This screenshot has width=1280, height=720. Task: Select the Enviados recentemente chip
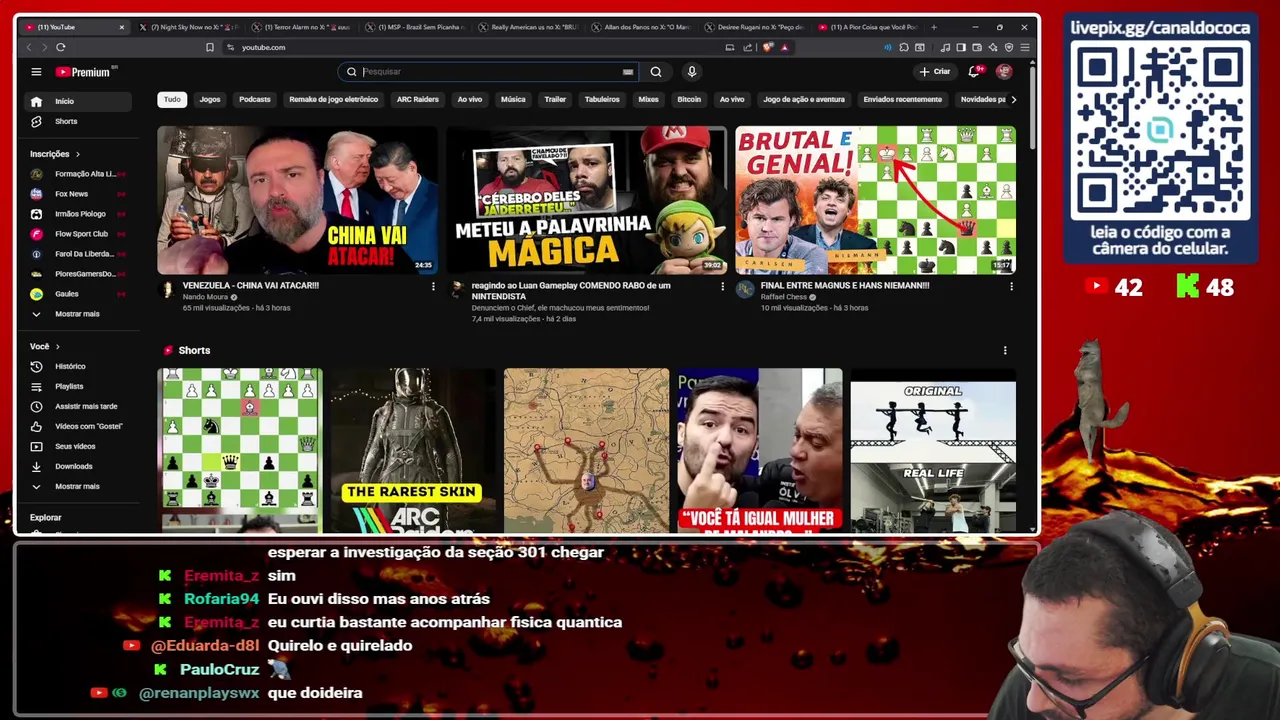(902, 99)
